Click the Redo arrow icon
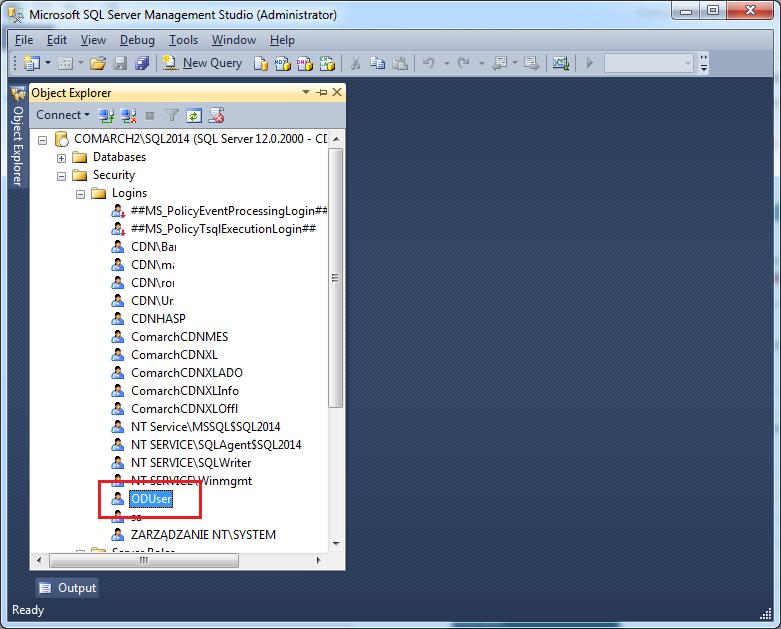The width and height of the screenshot is (781, 629). pos(464,63)
